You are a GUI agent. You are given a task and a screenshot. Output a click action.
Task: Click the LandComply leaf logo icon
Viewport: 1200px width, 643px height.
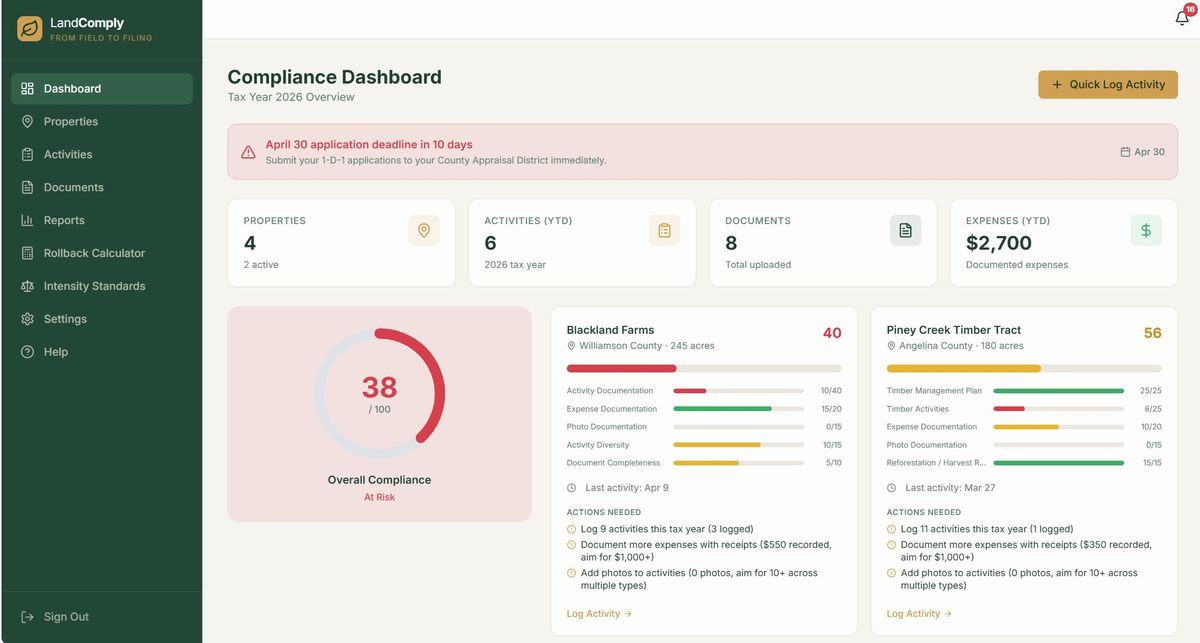[x=30, y=29]
